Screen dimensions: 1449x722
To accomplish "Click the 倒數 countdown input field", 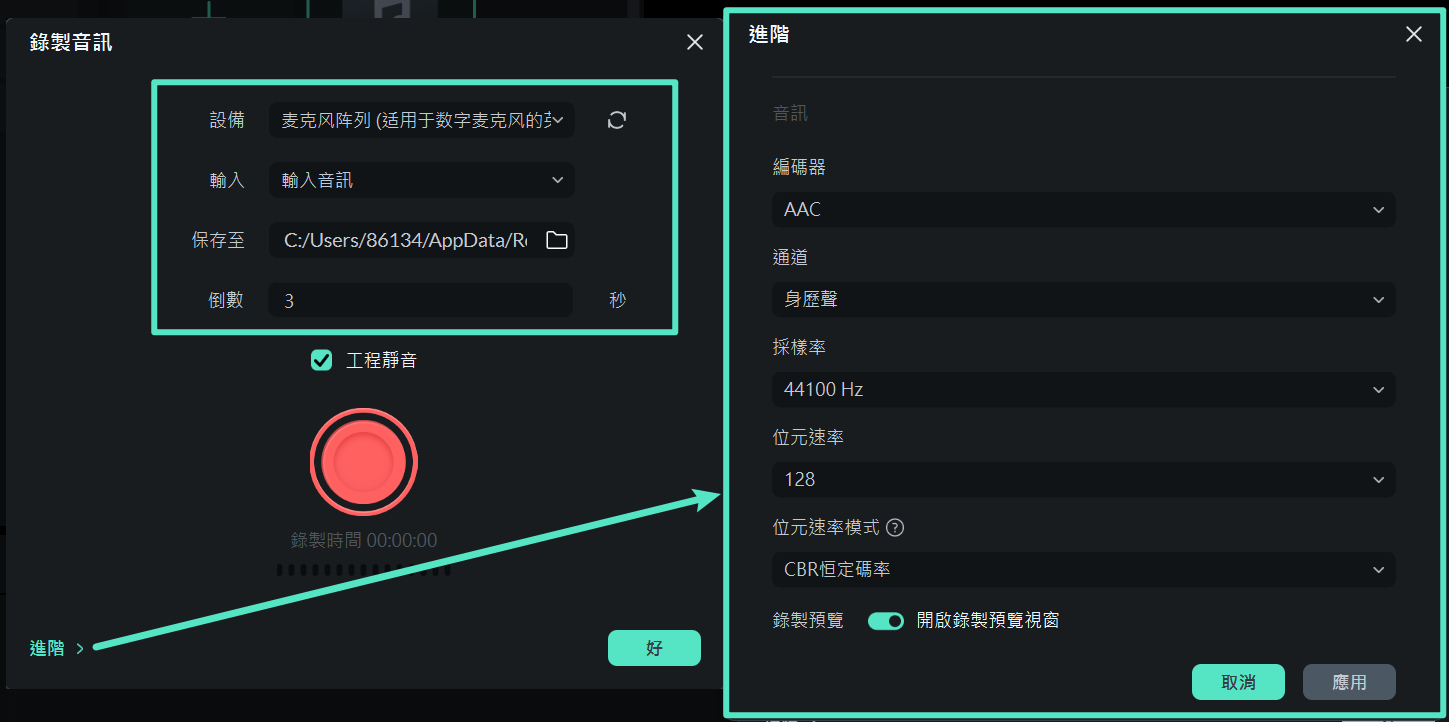I will coord(420,299).
